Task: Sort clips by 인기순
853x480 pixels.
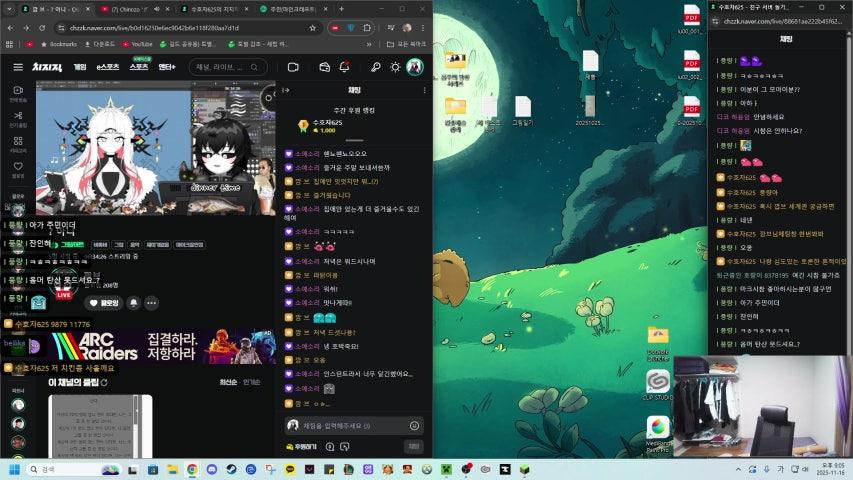Action: [250, 382]
